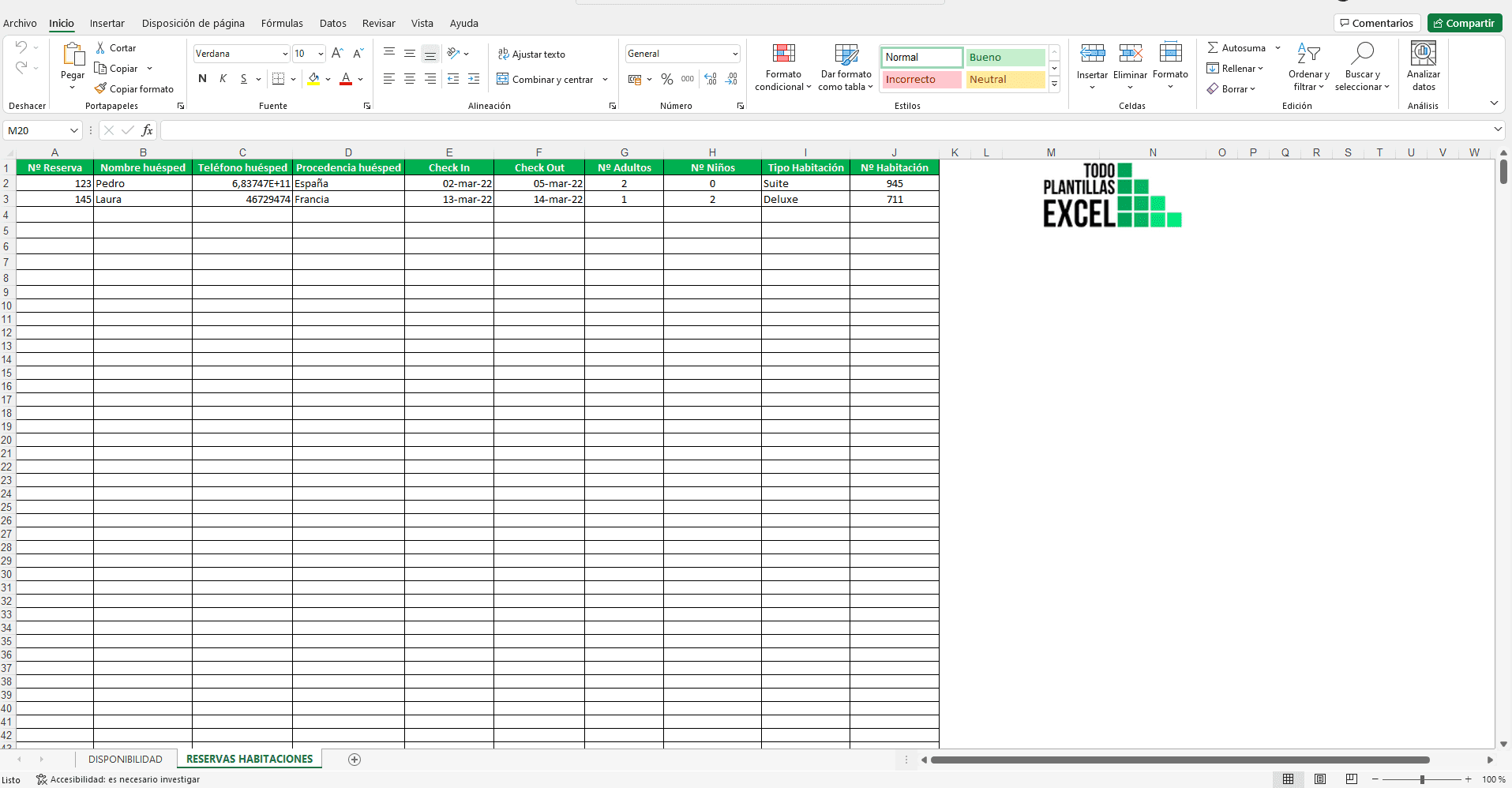Expand the Combinar y centrar dropdown arrow
Viewport: 1512px width, 788px height.
click(606, 79)
